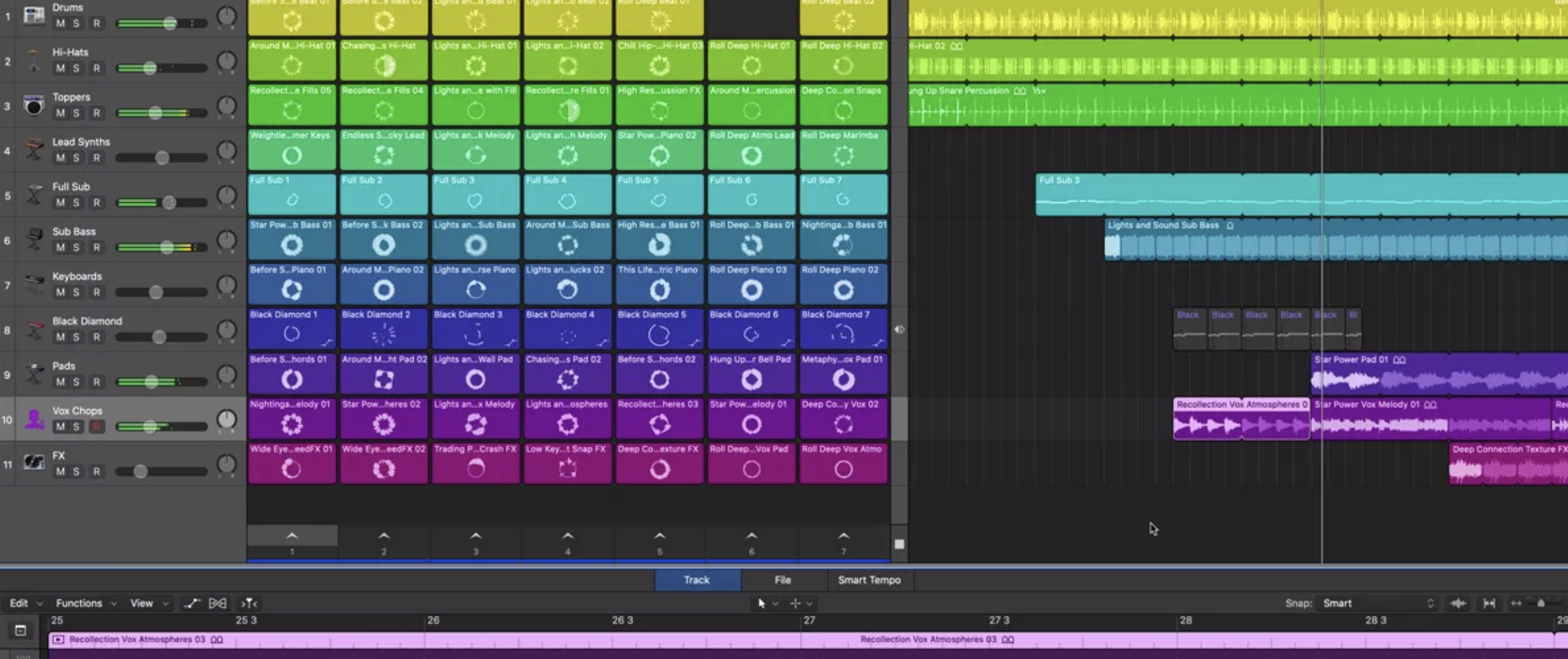Image resolution: width=1568 pixels, height=659 pixels.
Task: Click the Sub Bass track icon
Action: [33, 239]
